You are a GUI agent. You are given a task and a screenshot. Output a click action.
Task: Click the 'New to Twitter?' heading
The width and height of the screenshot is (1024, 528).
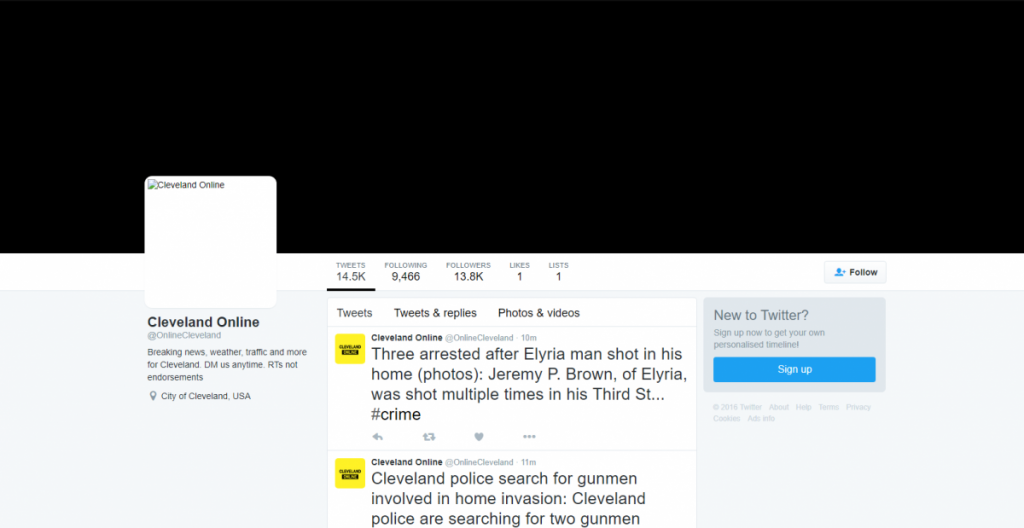(761, 315)
